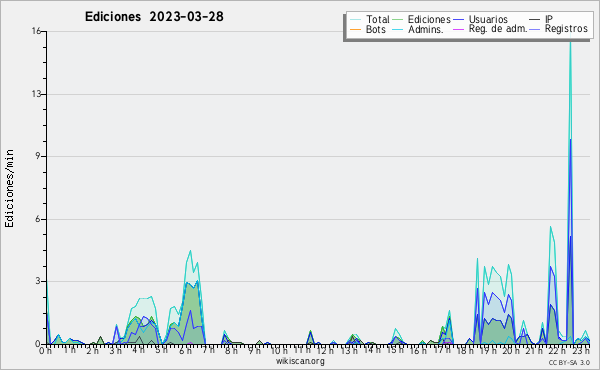600x370 pixels.
Task: Click the '20 h' x-axis label
Action: 510,351
